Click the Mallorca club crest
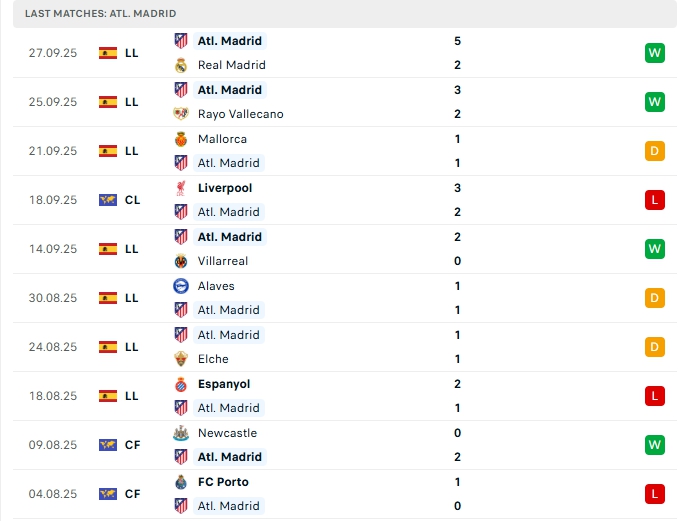The width and height of the screenshot is (688, 521). click(181, 139)
